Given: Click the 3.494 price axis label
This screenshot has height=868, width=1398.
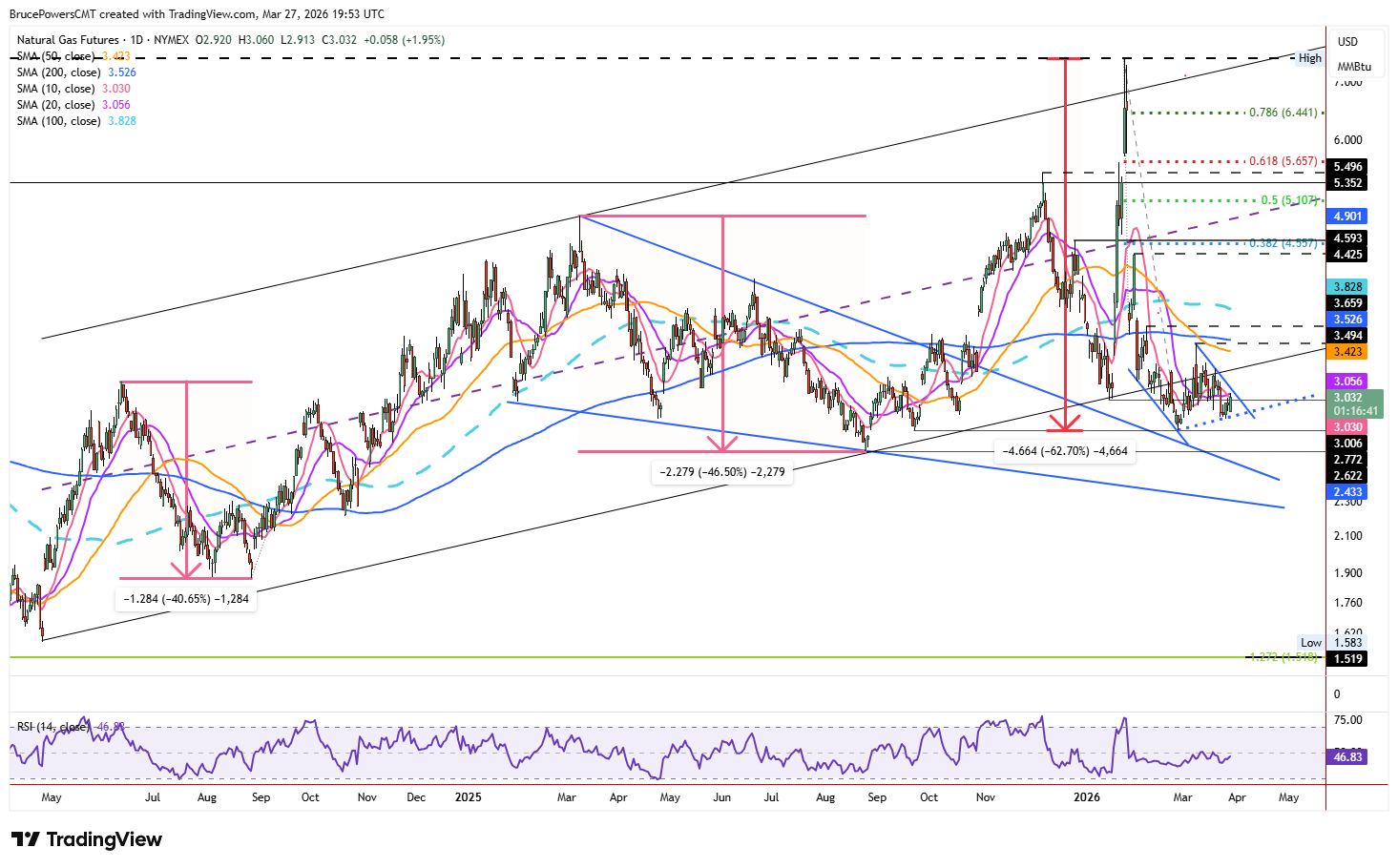Looking at the screenshot, I should coord(1347,336).
